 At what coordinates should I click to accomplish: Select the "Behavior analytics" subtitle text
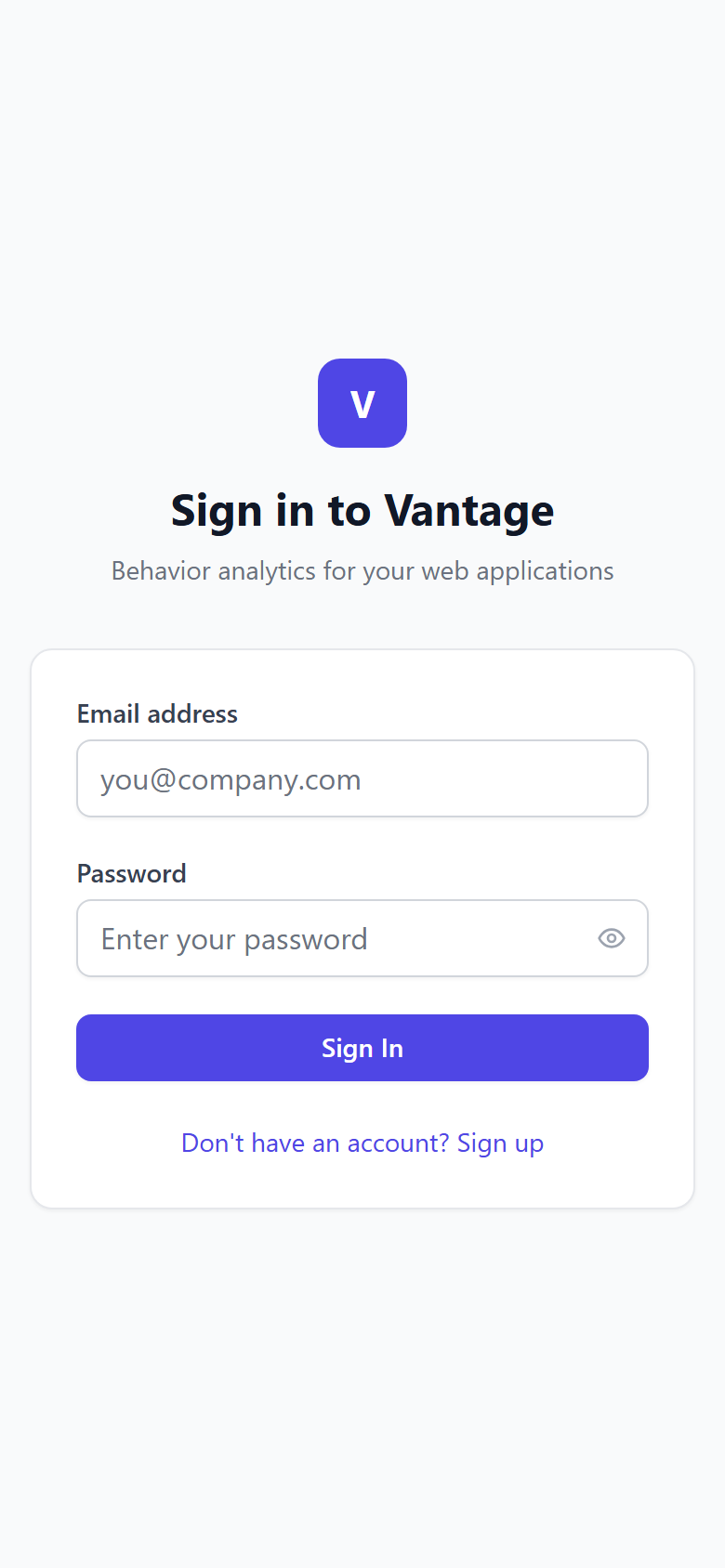[362, 570]
